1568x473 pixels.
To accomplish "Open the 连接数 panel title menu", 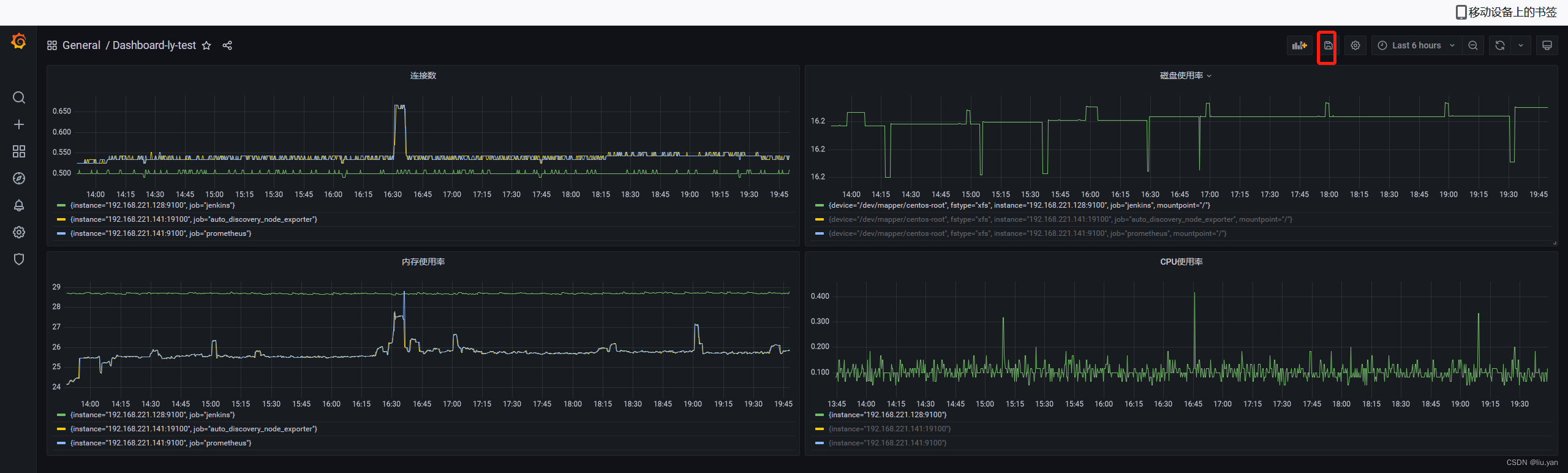I will pyautogui.click(x=423, y=75).
